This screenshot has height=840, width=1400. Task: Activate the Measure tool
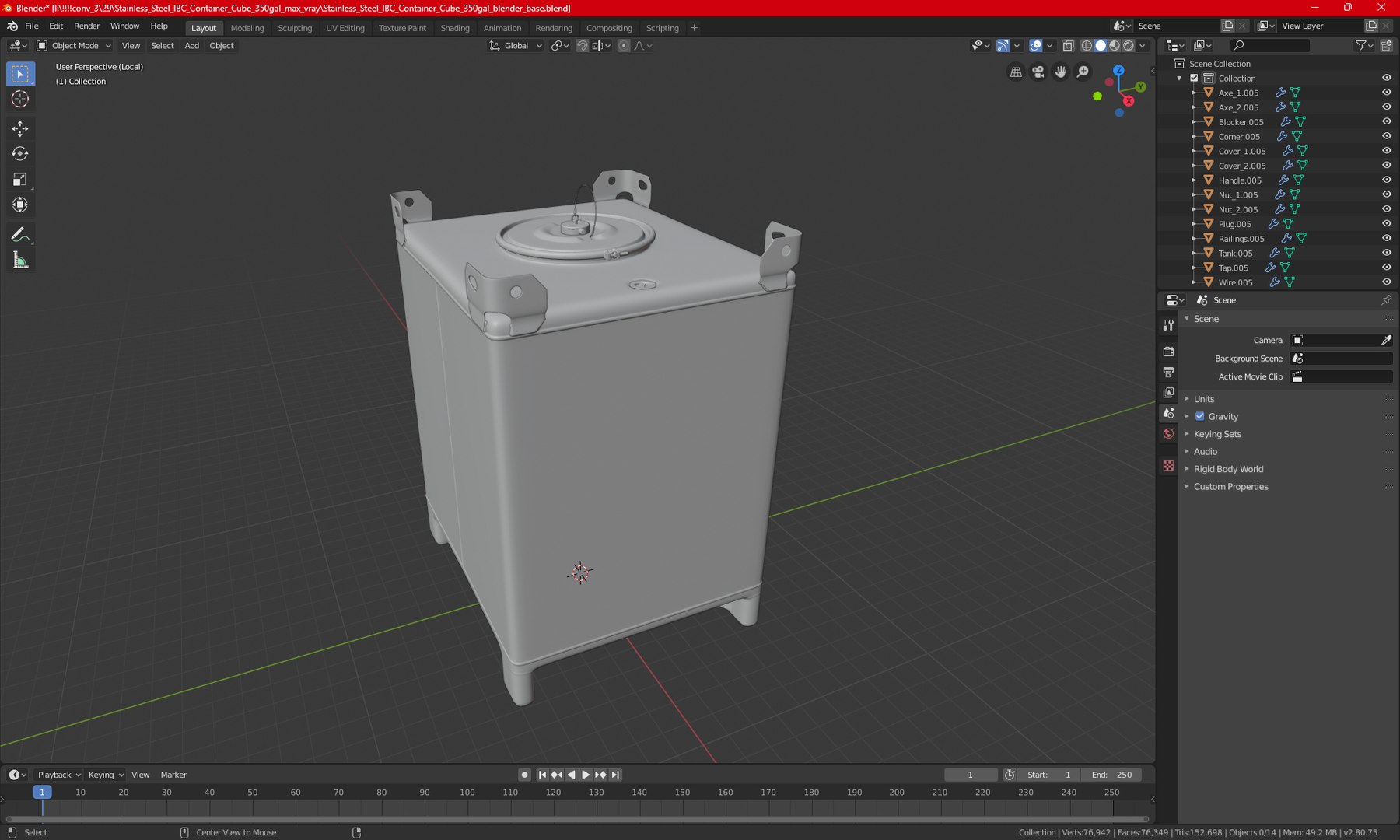(20, 261)
